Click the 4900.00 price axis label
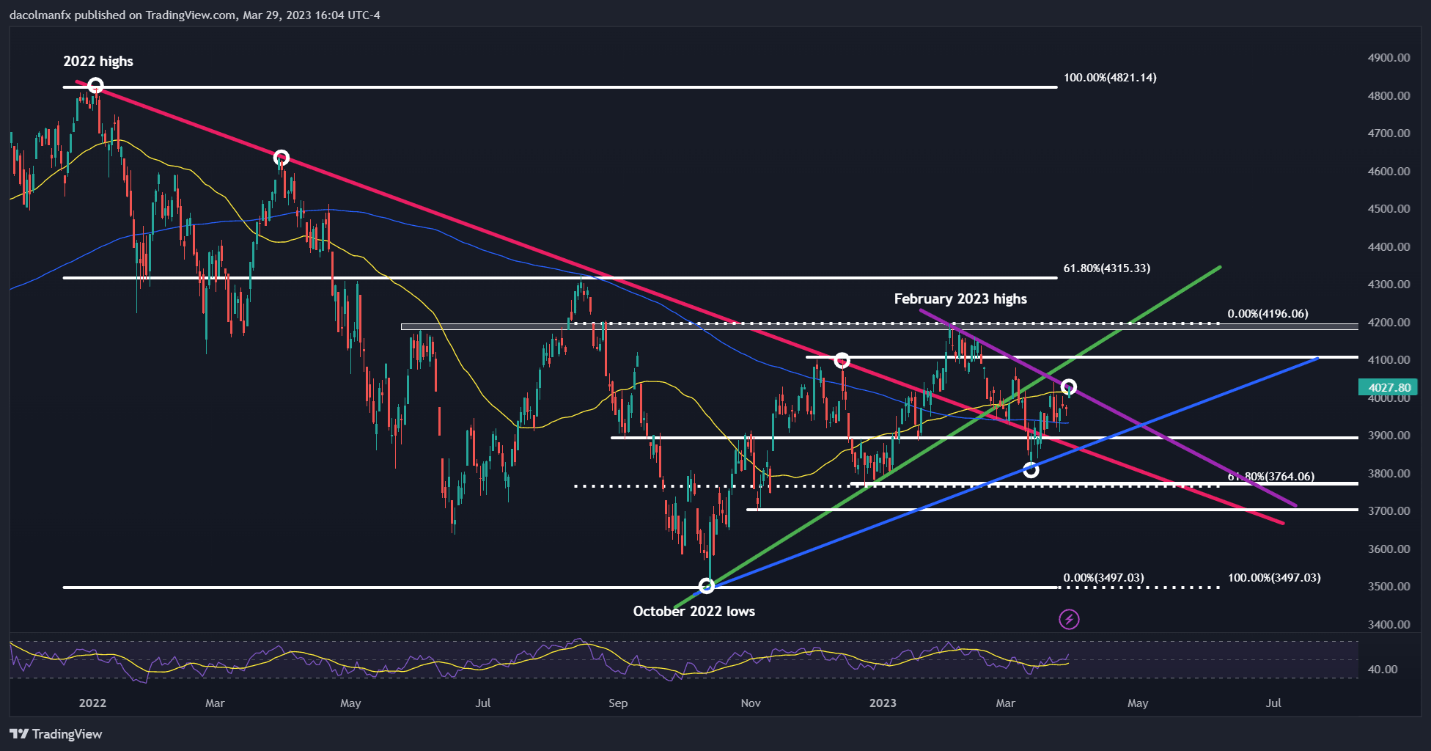 pos(1388,58)
